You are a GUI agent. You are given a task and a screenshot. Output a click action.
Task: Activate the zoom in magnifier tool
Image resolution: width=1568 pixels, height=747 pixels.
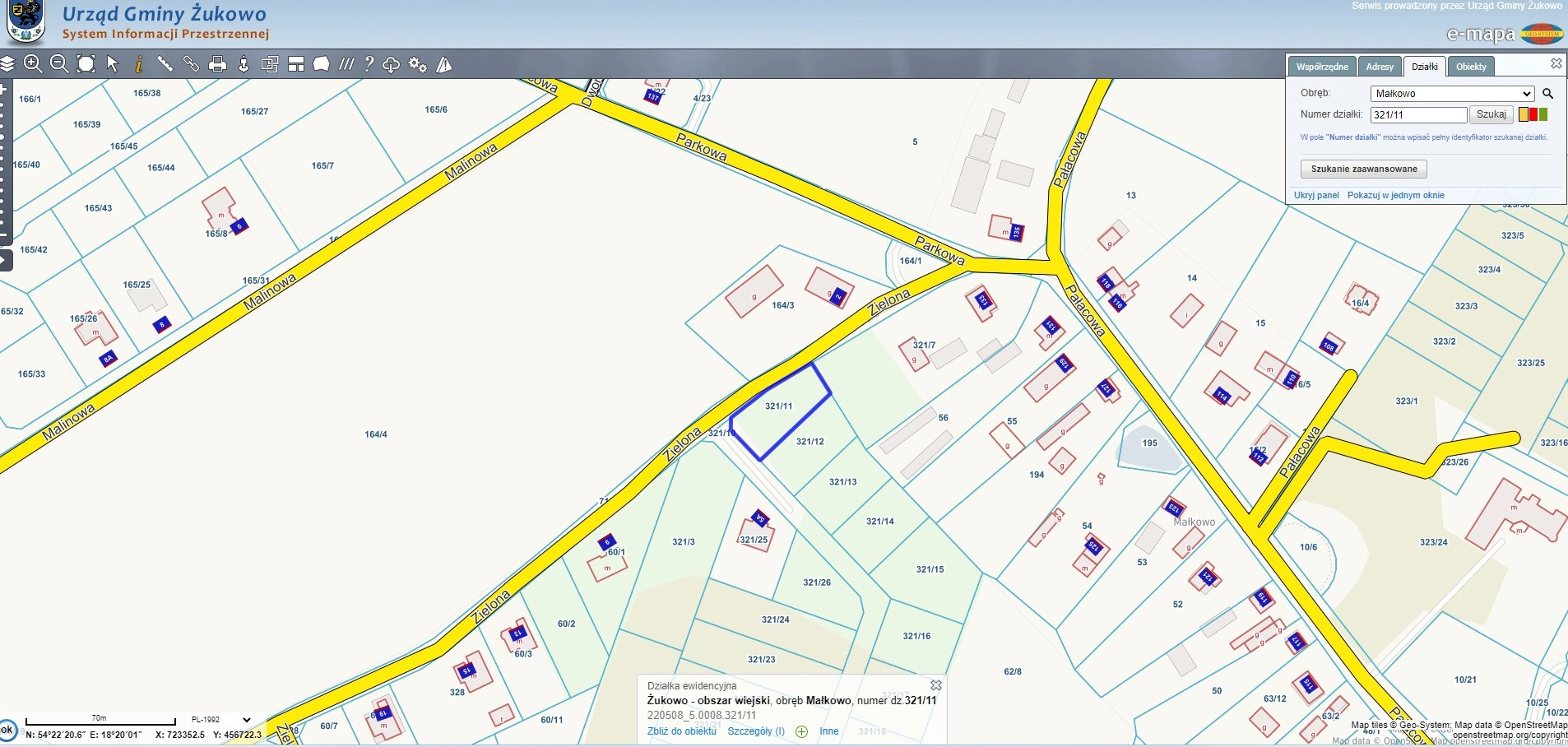click(33, 64)
